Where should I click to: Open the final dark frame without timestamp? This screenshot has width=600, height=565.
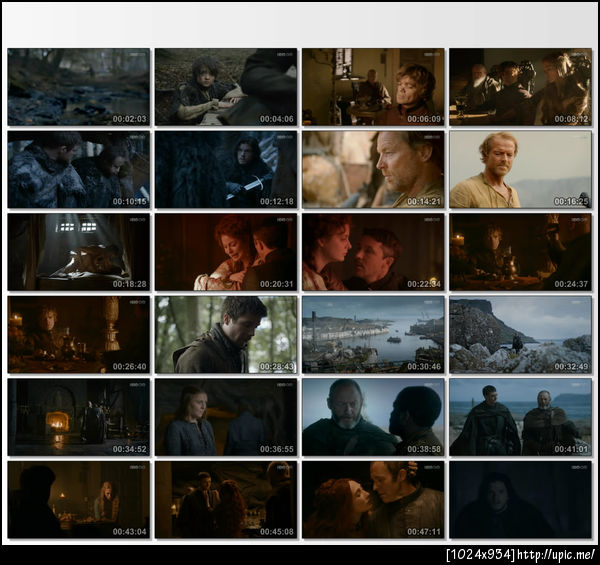[x=520, y=500]
